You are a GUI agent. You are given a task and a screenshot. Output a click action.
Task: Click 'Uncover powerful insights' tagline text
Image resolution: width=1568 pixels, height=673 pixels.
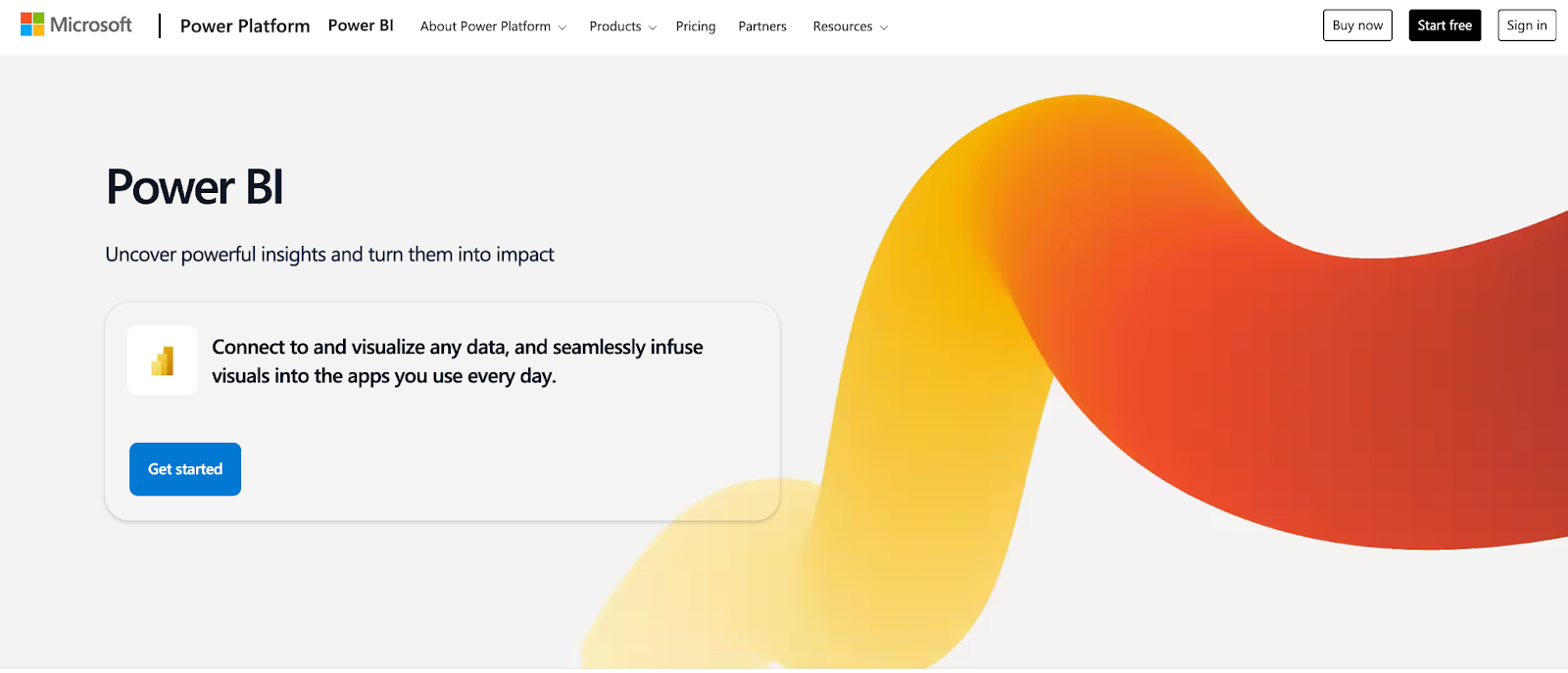point(329,255)
